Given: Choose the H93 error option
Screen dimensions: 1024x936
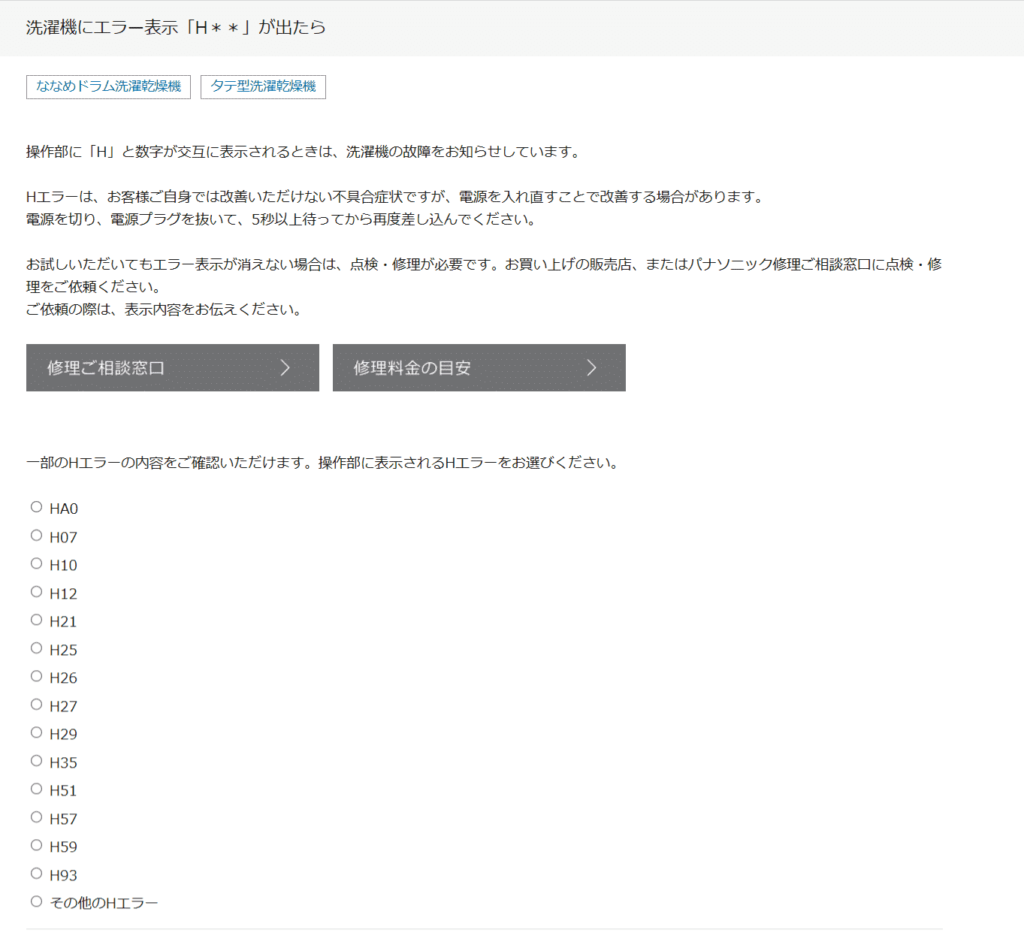Looking at the screenshot, I should click(x=37, y=873).
